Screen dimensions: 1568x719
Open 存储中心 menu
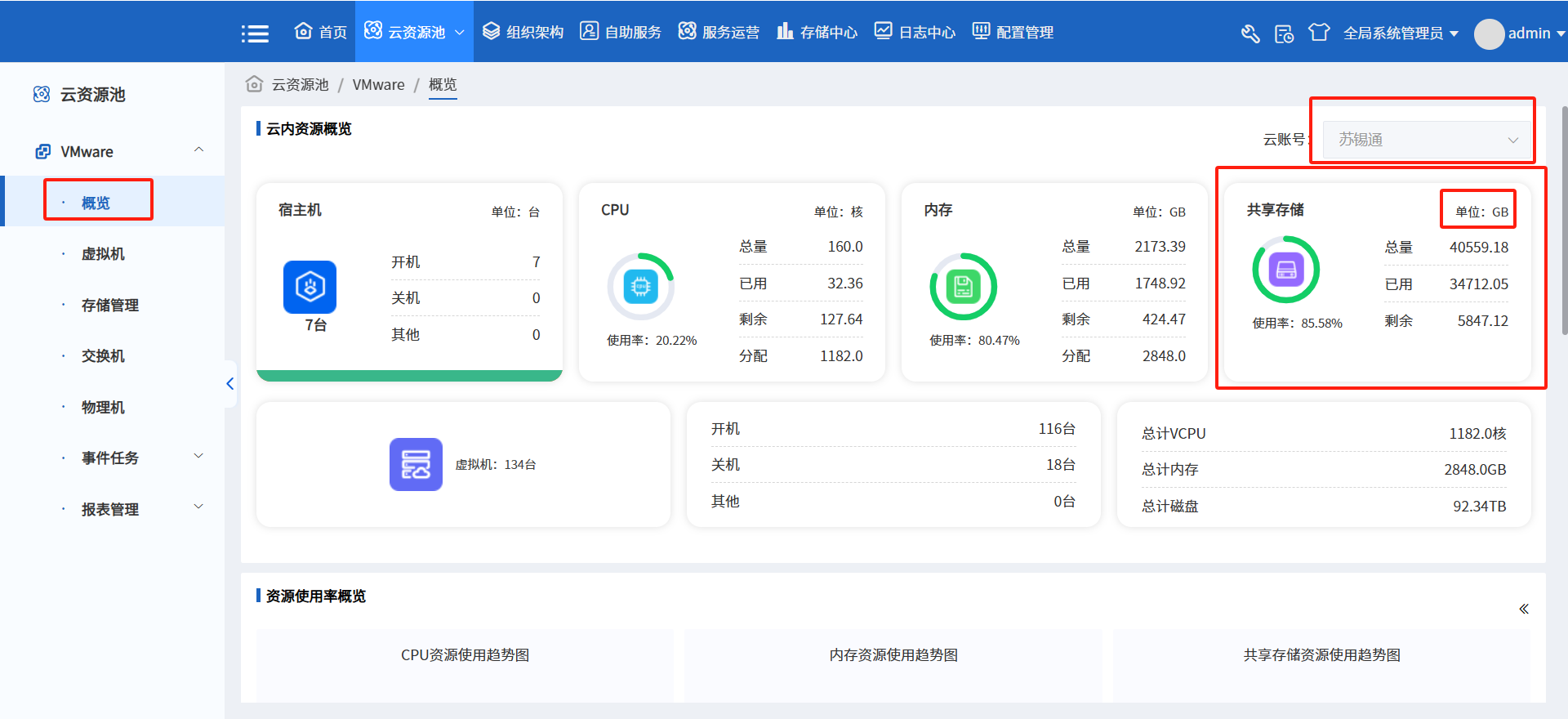tap(817, 32)
